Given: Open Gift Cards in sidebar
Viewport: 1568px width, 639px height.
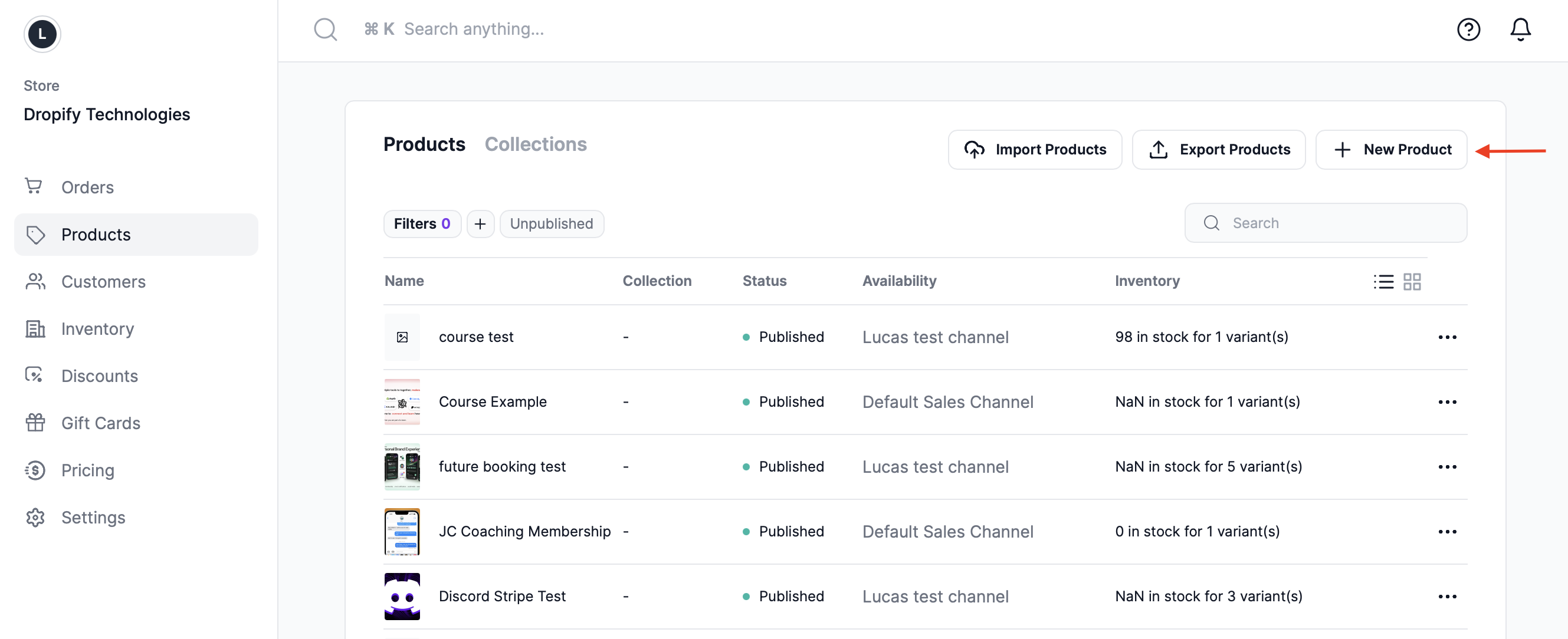Looking at the screenshot, I should (x=100, y=423).
